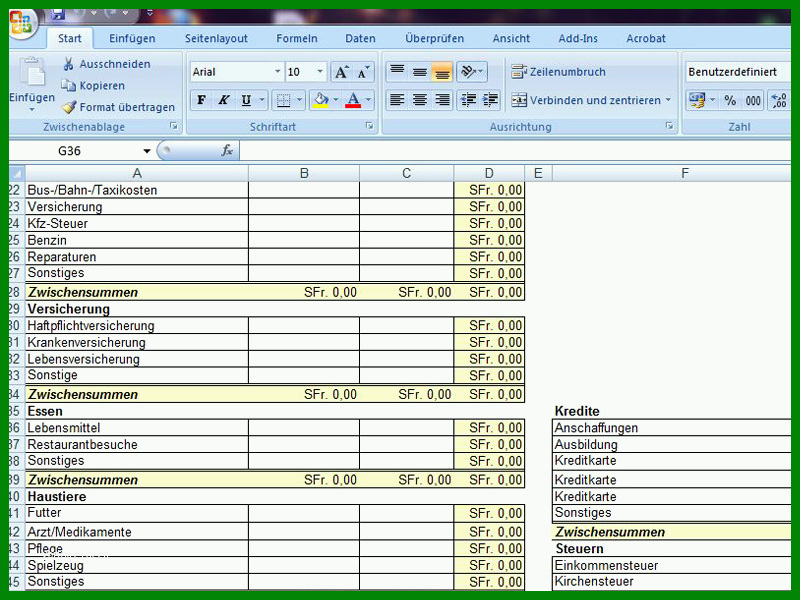Image resolution: width=800 pixels, height=600 pixels.
Task: Open Schriftart dialog launcher
Action: [369, 126]
